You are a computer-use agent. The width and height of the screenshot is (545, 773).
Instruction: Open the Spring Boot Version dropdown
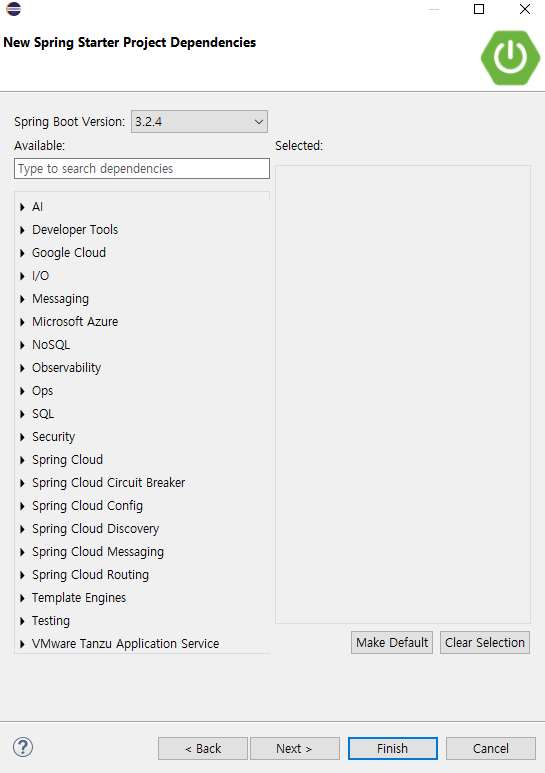tap(199, 121)
